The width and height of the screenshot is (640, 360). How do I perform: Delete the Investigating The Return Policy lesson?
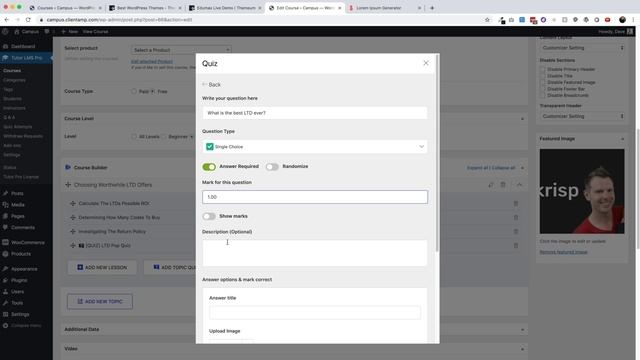pyautogui.click(x=516, y=231)
